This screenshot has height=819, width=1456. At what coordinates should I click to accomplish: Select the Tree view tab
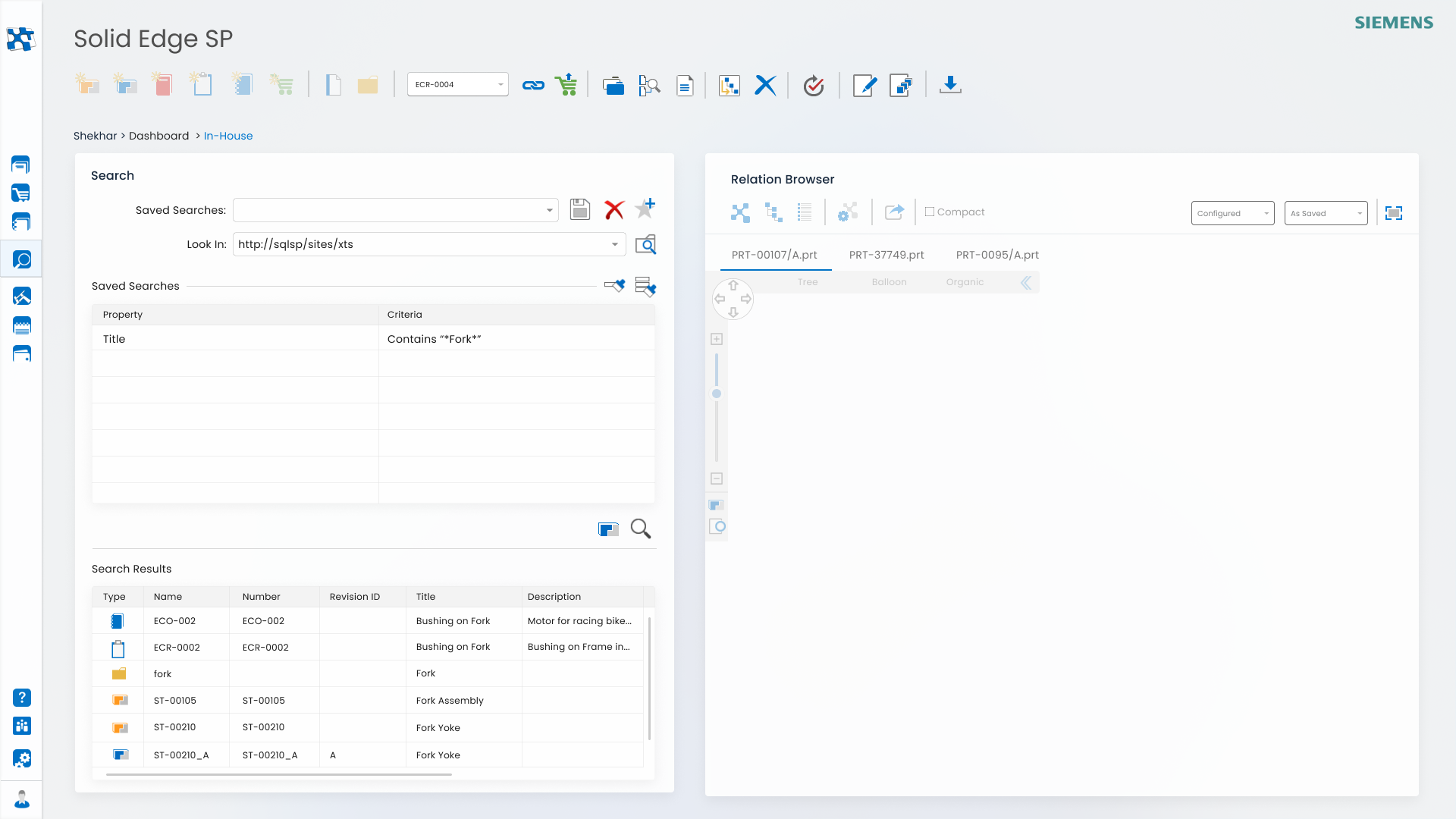(x=808, y=282)
